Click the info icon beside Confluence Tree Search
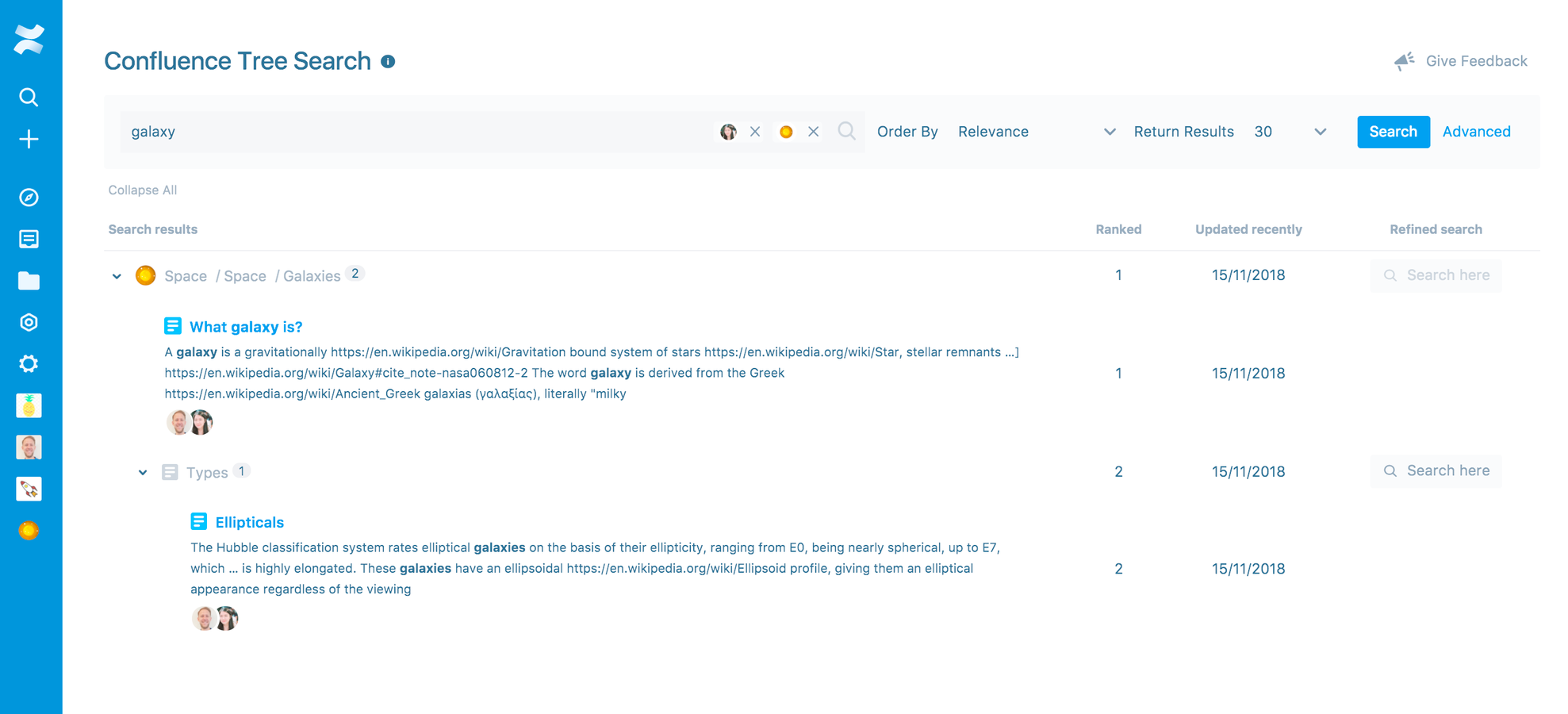 tap(388, 61)
